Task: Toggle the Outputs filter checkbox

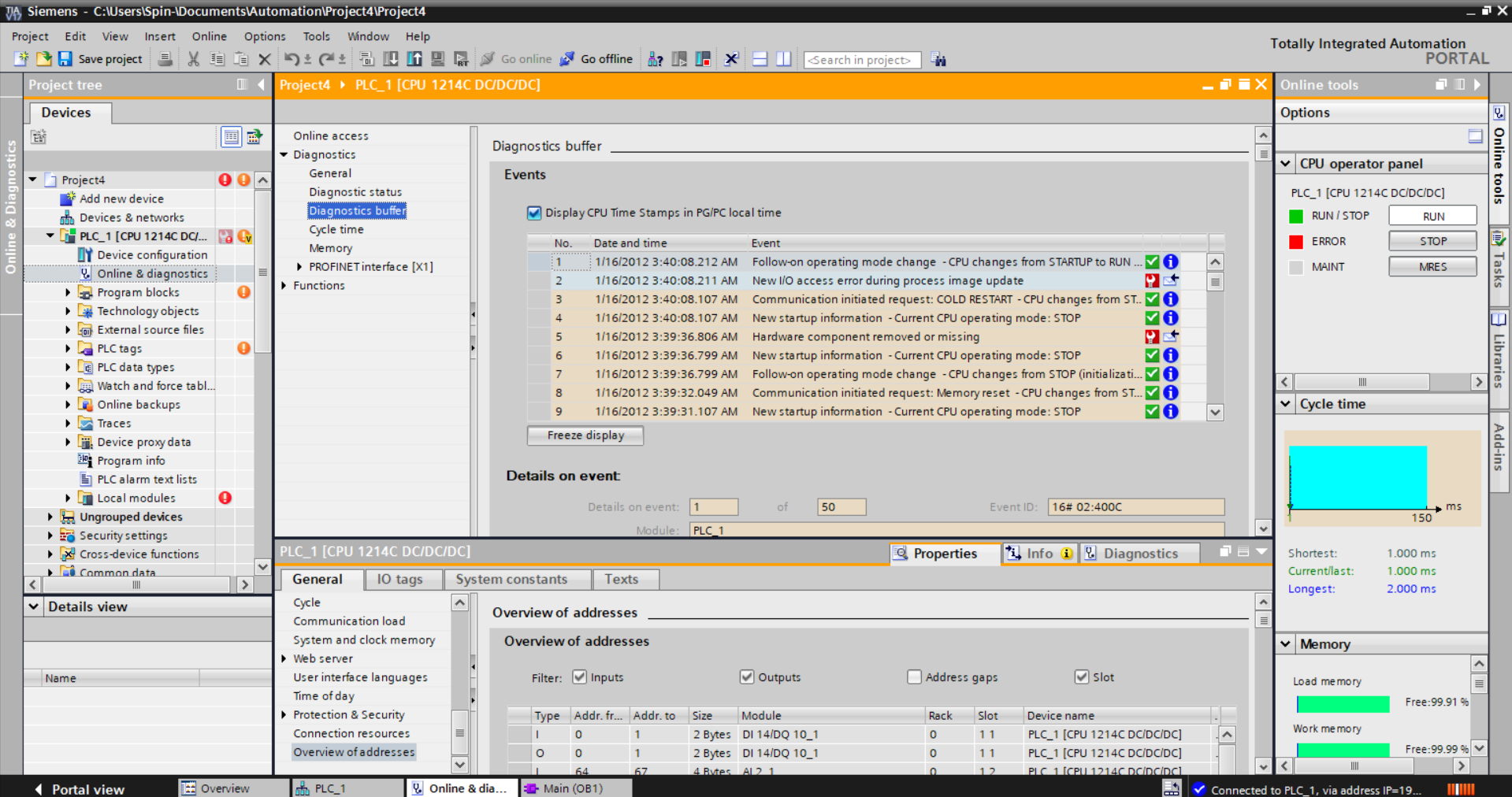Action: pos(746,677)
